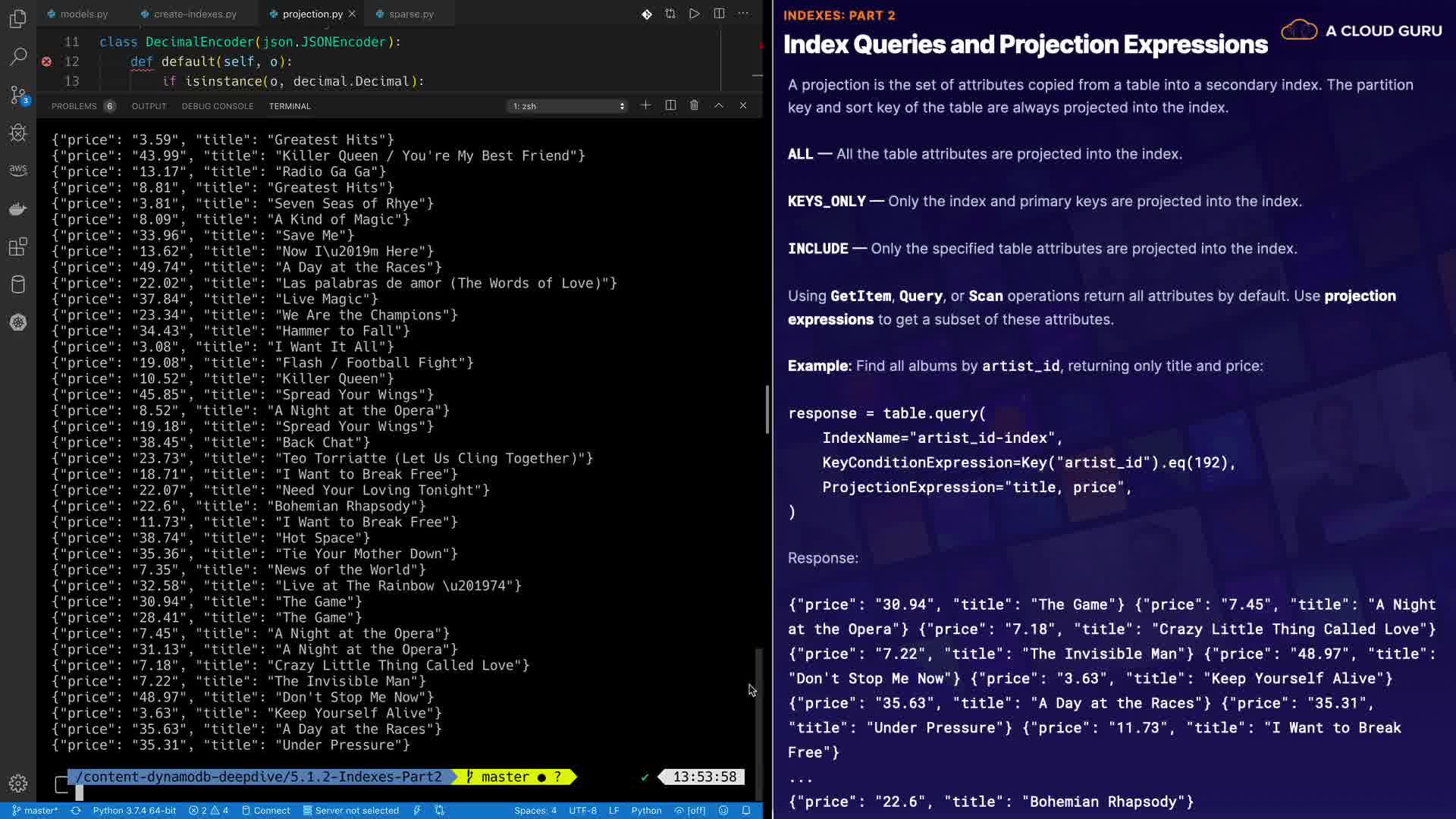Open the editor's more actions ellipsis menu

pos(743,14)
